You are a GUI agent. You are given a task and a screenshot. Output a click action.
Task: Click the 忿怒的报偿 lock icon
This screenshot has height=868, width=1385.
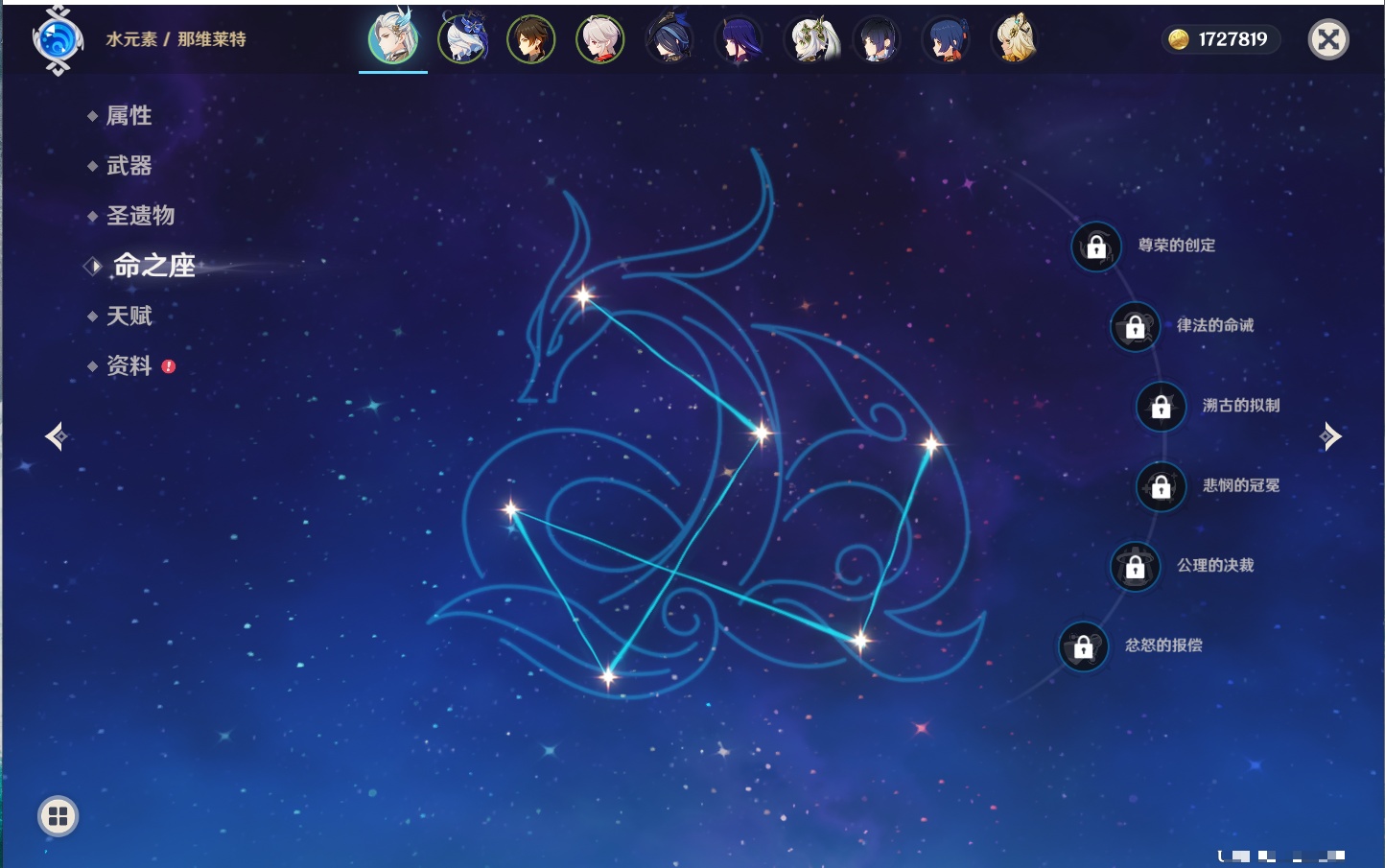click(x=1084, y=646)
